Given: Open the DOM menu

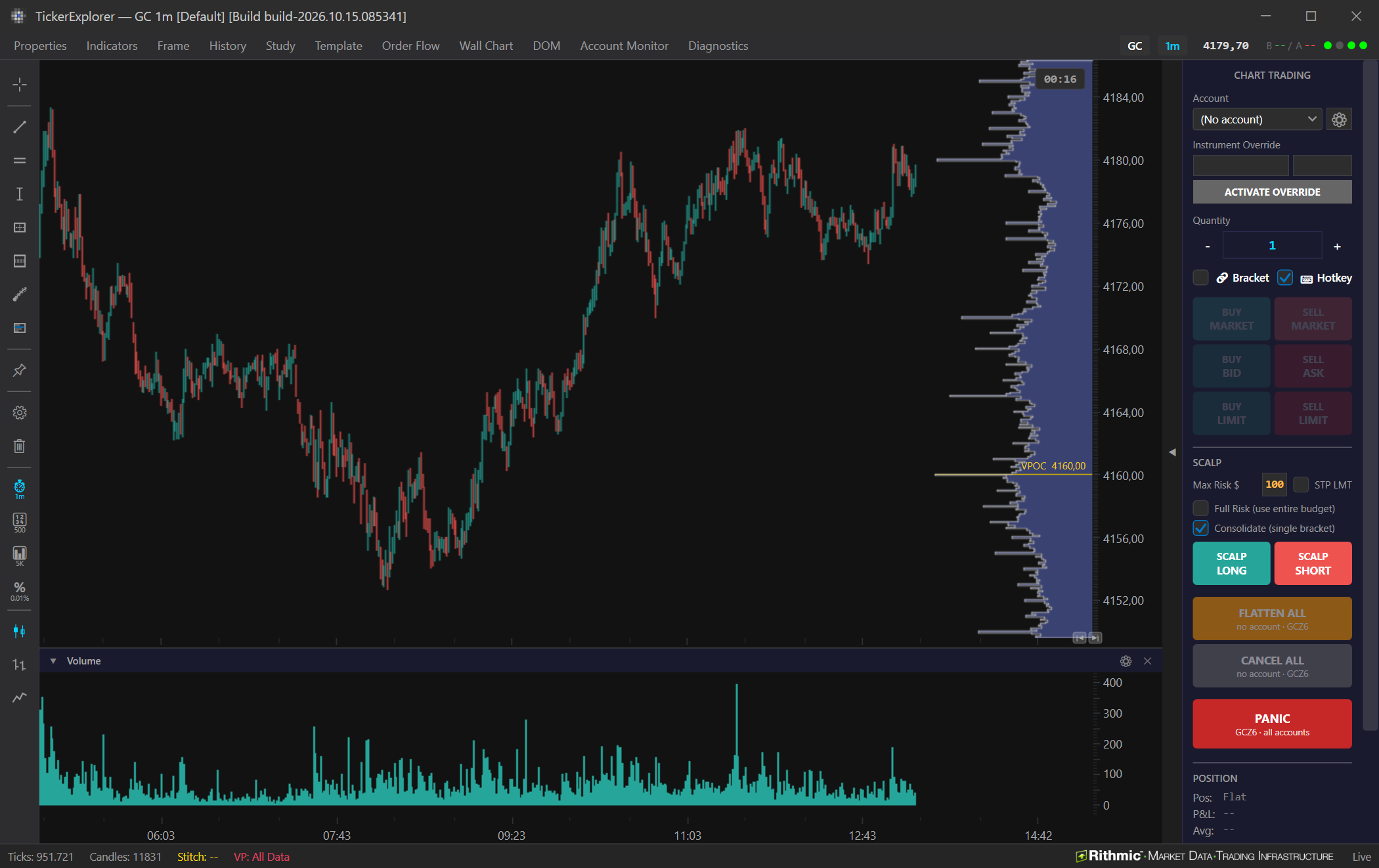Looking at the screenshot, I should 546,46.
